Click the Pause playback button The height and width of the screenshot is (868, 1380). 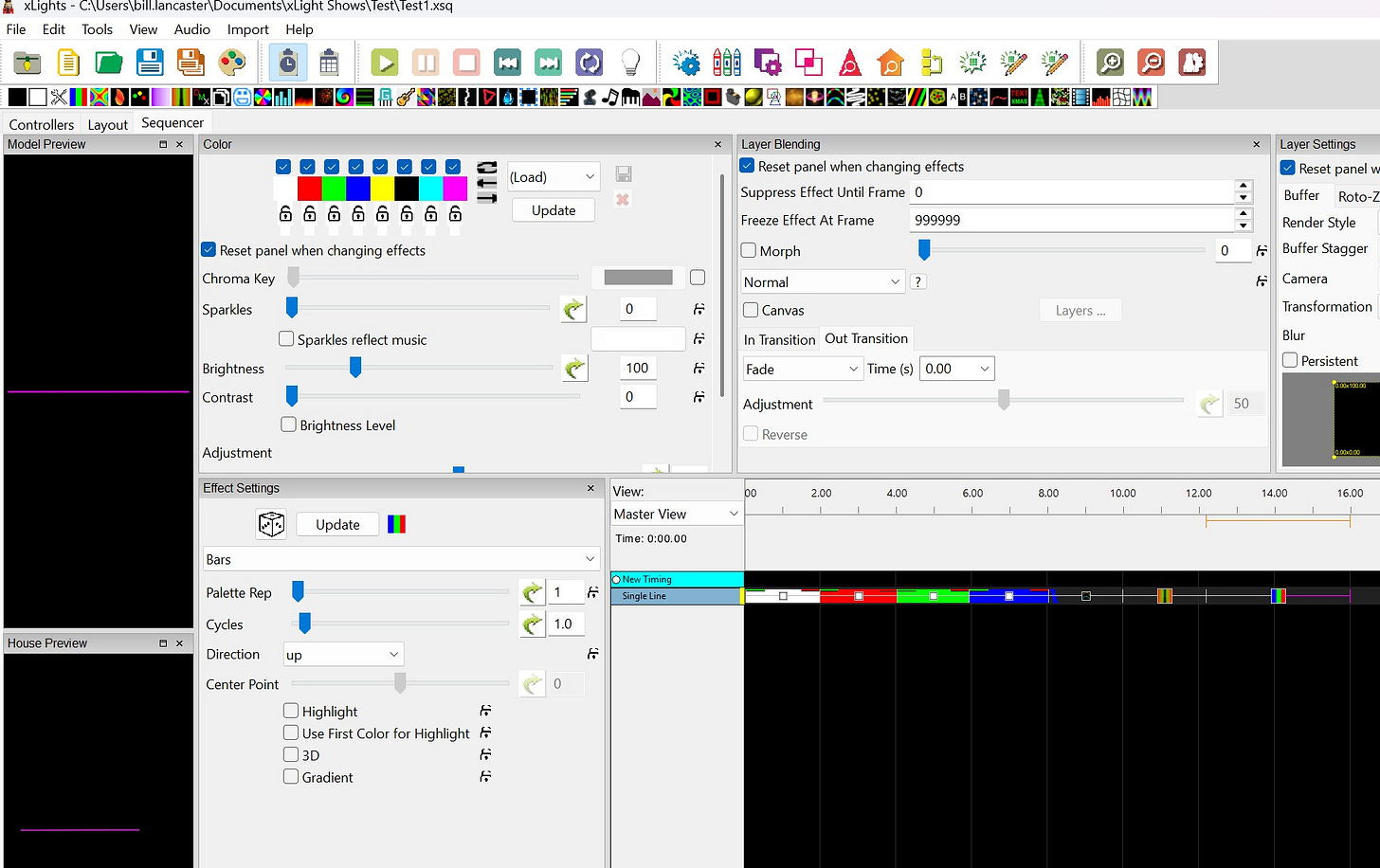(426, 63)
